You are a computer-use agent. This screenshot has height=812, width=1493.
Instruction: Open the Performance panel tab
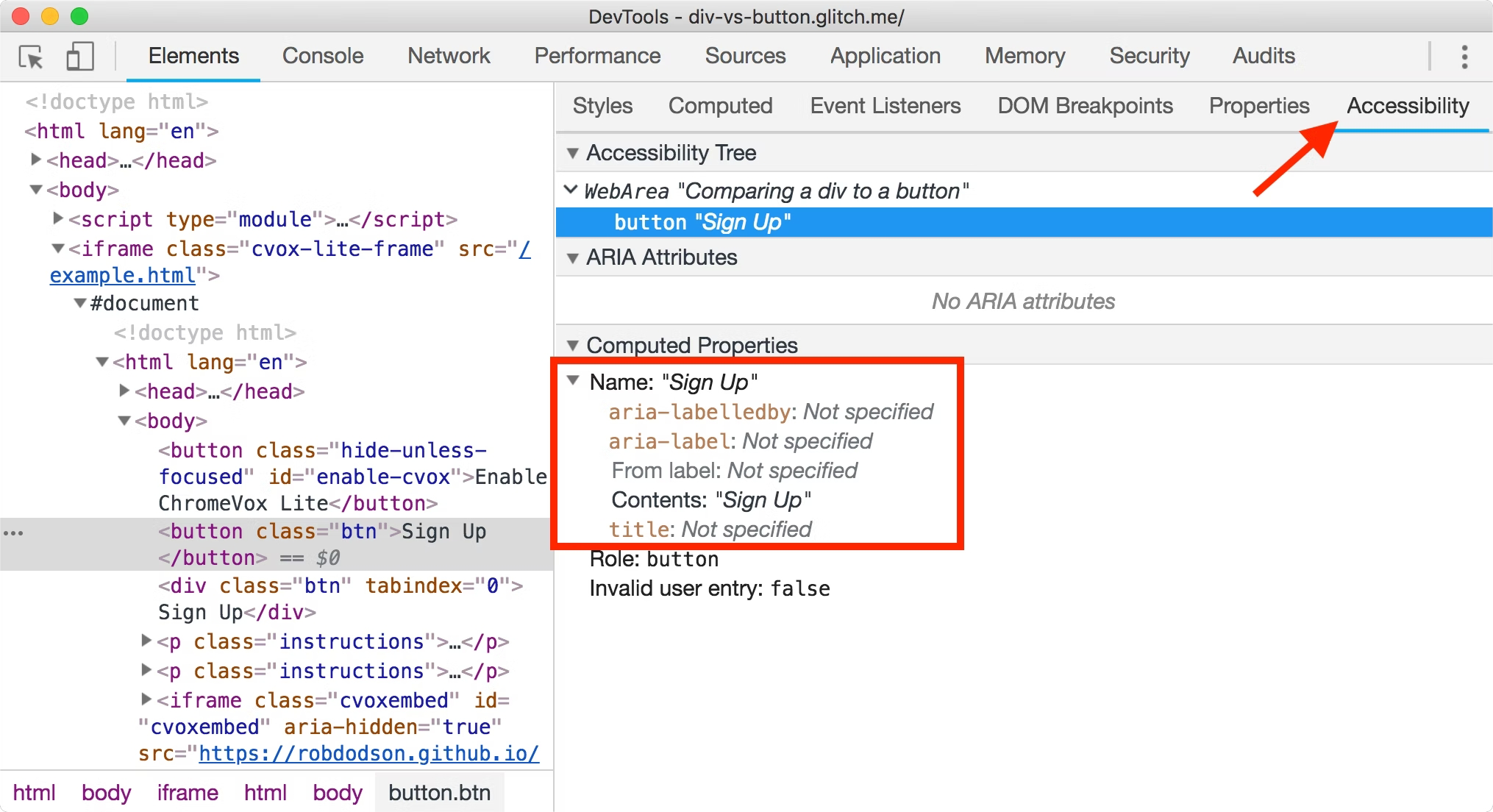[x=597, y=56]
